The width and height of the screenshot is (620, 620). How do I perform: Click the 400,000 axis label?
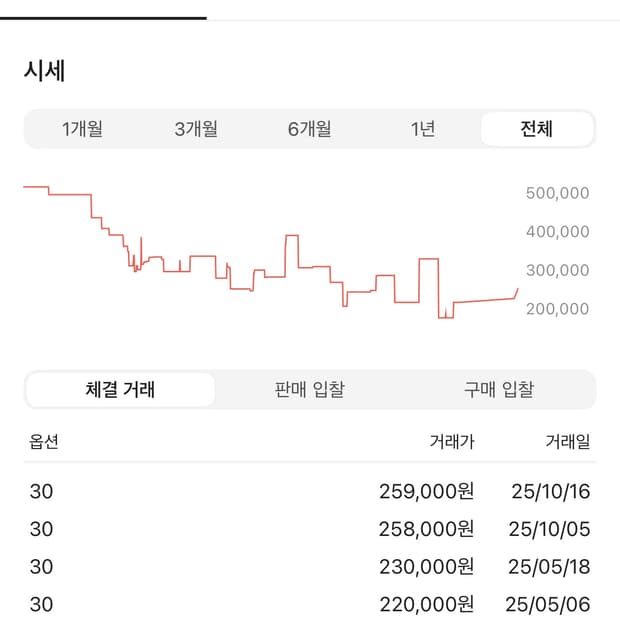557,232
